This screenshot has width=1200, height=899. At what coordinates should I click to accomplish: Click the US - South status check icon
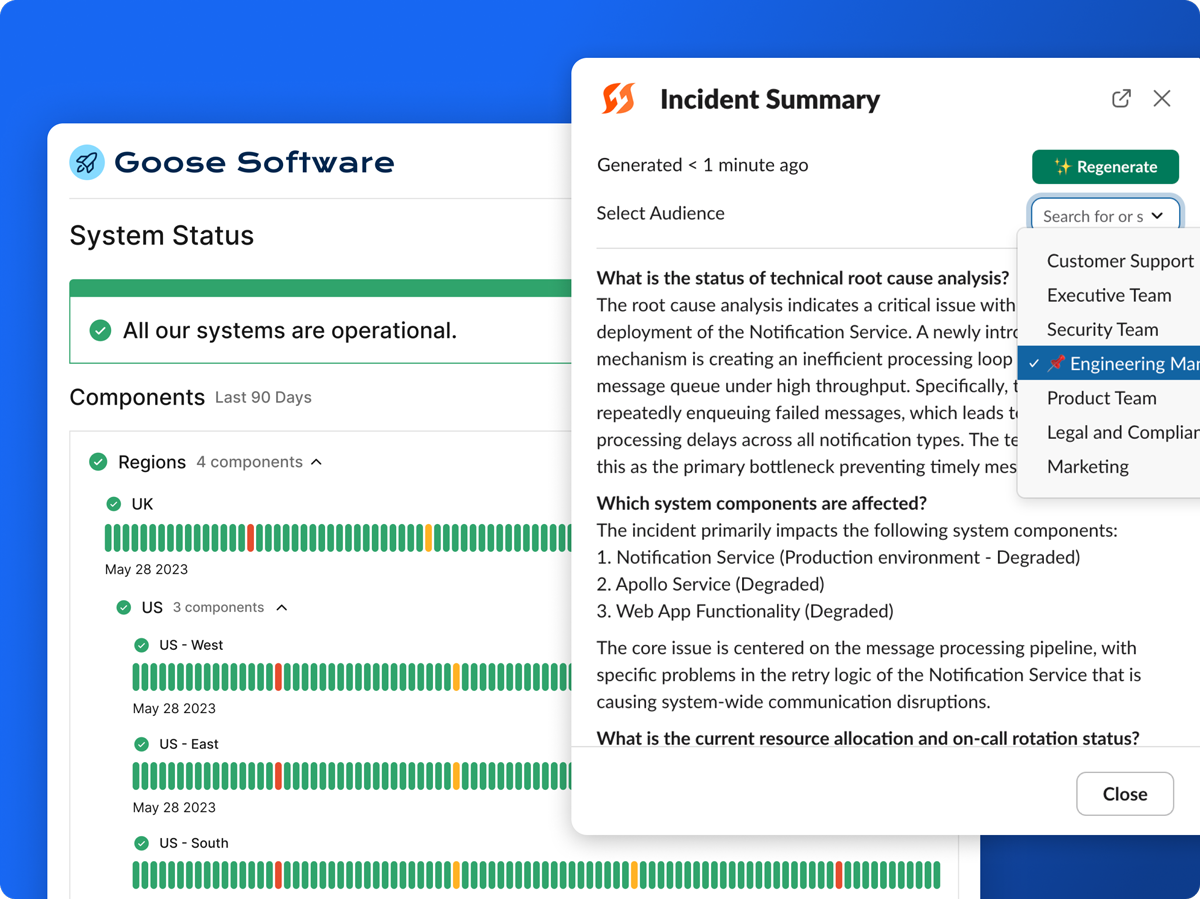pyautogui.click(x=141, y=843)
